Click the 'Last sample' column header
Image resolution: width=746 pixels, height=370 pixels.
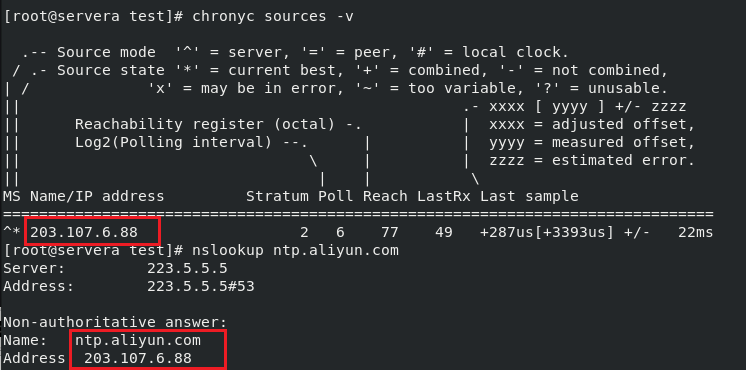click(x=529, y=196)
